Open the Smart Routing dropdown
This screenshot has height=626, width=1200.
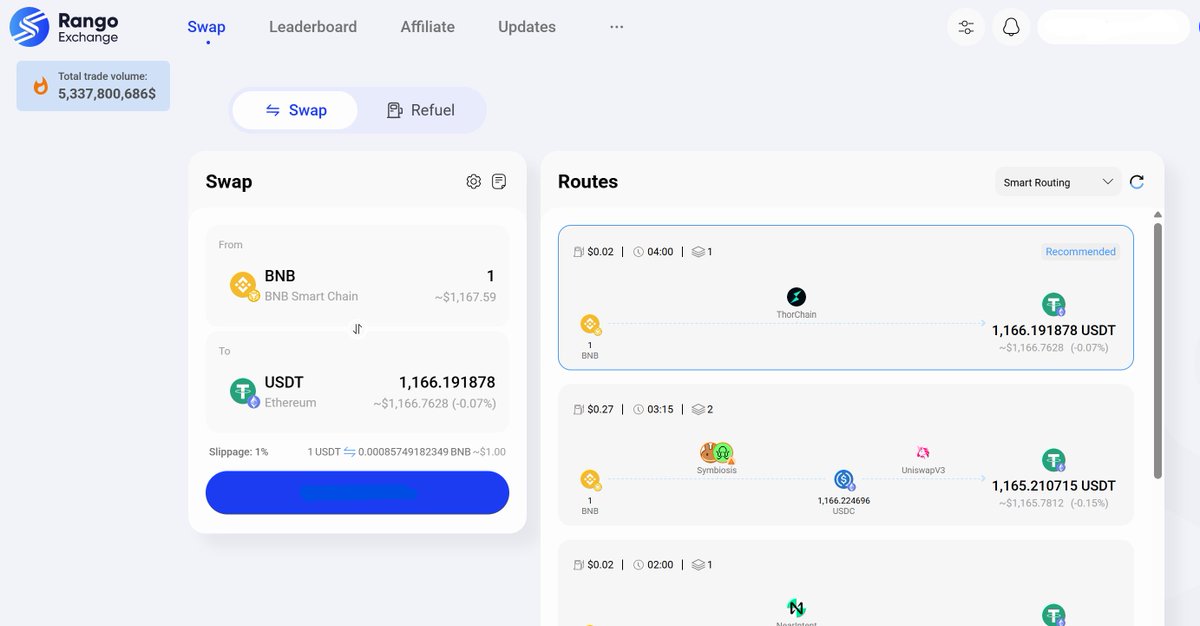1058,182
